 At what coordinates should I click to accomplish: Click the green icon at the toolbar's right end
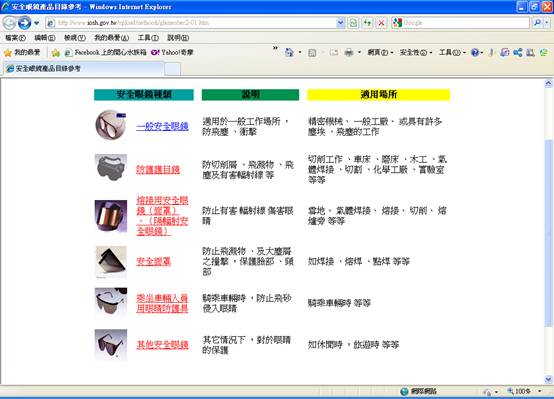click(x=543, y=53)
